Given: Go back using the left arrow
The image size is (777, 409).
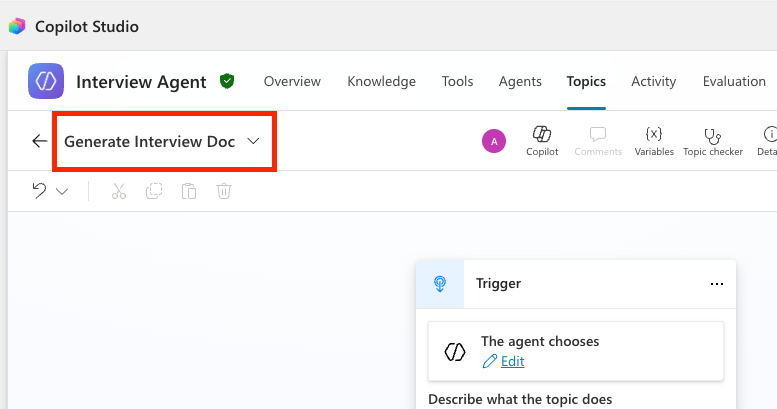Looking at the screenshot, I should [40, 141].
